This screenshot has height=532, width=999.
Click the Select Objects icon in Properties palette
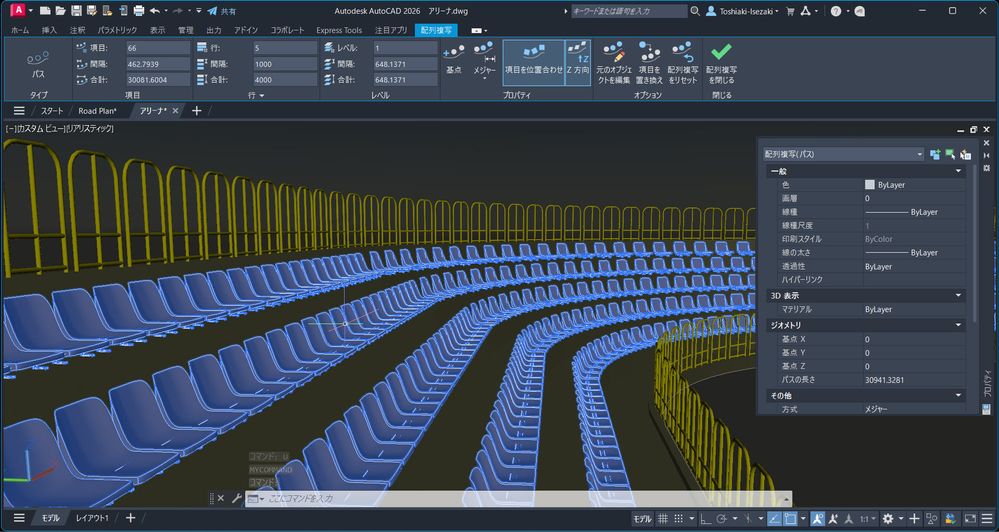coord(950,154)
